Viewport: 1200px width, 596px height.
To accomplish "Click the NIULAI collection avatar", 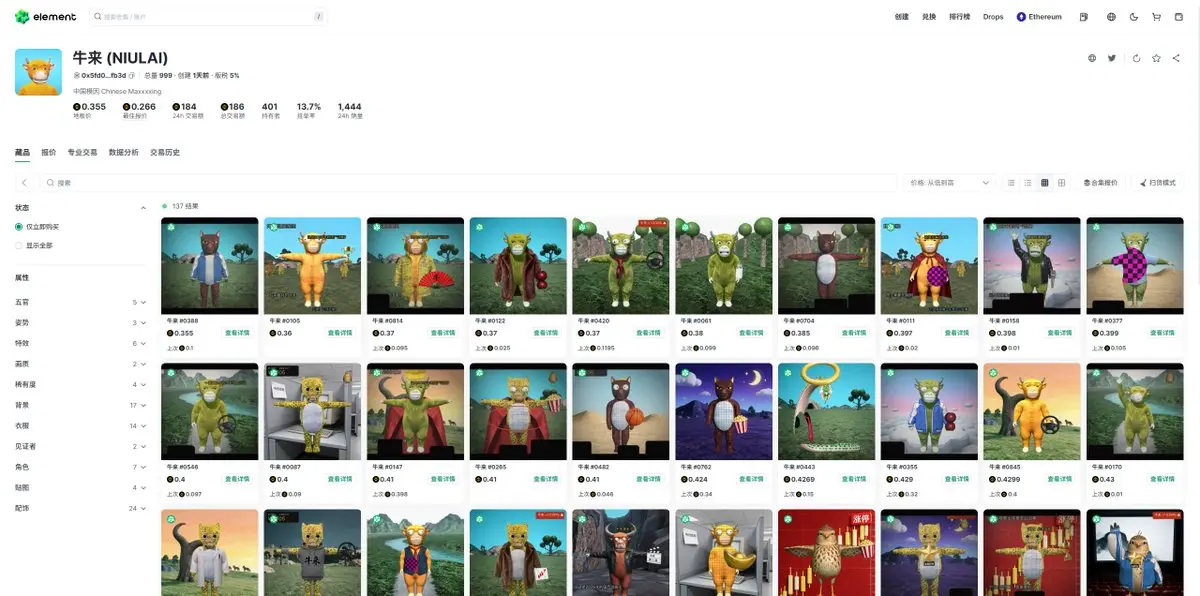I will (38, 72).
